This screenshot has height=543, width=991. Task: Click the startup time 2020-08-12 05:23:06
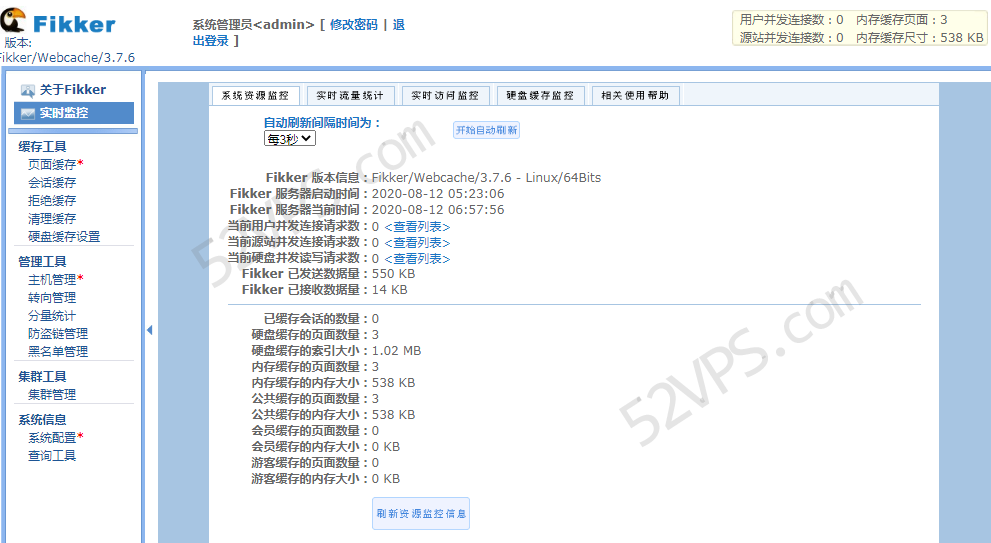(438, 193)
